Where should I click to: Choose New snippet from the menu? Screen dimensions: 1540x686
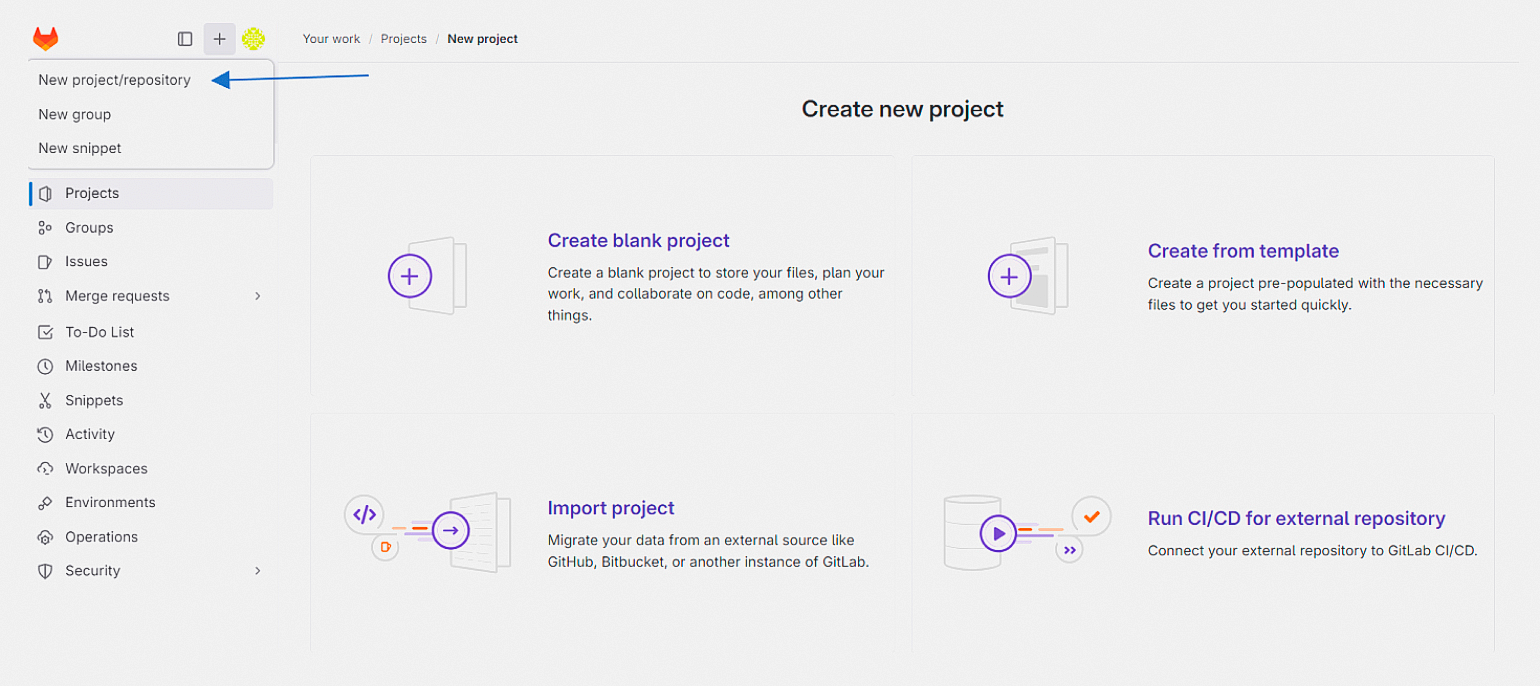click(80, 148)
